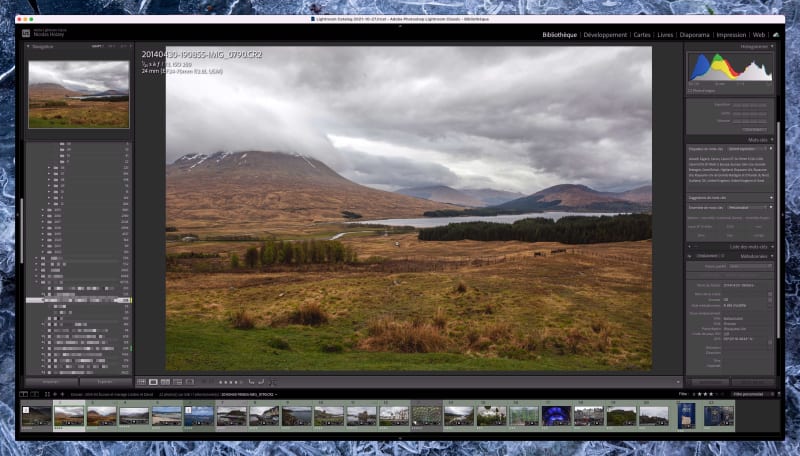The image size is (800, 456).
Task: Open Survey view from the toolbar
Action: point(178,382)
